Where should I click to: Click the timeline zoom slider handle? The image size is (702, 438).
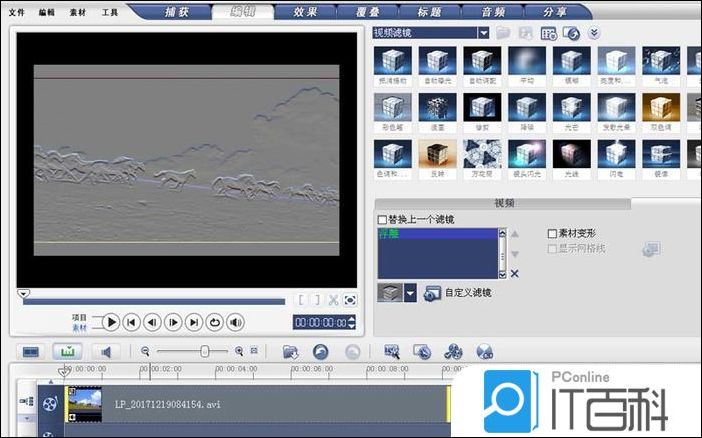click(205, 351)
